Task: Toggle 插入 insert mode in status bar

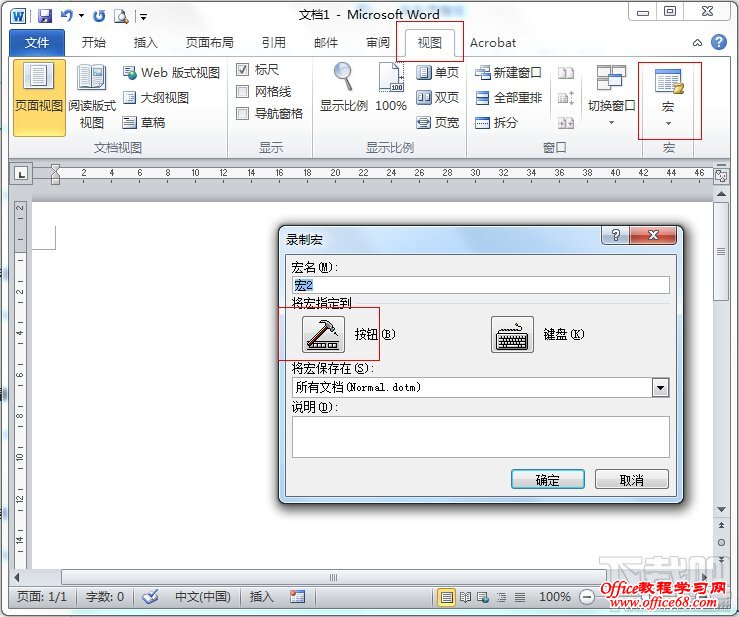Action: tap(261, 597)
